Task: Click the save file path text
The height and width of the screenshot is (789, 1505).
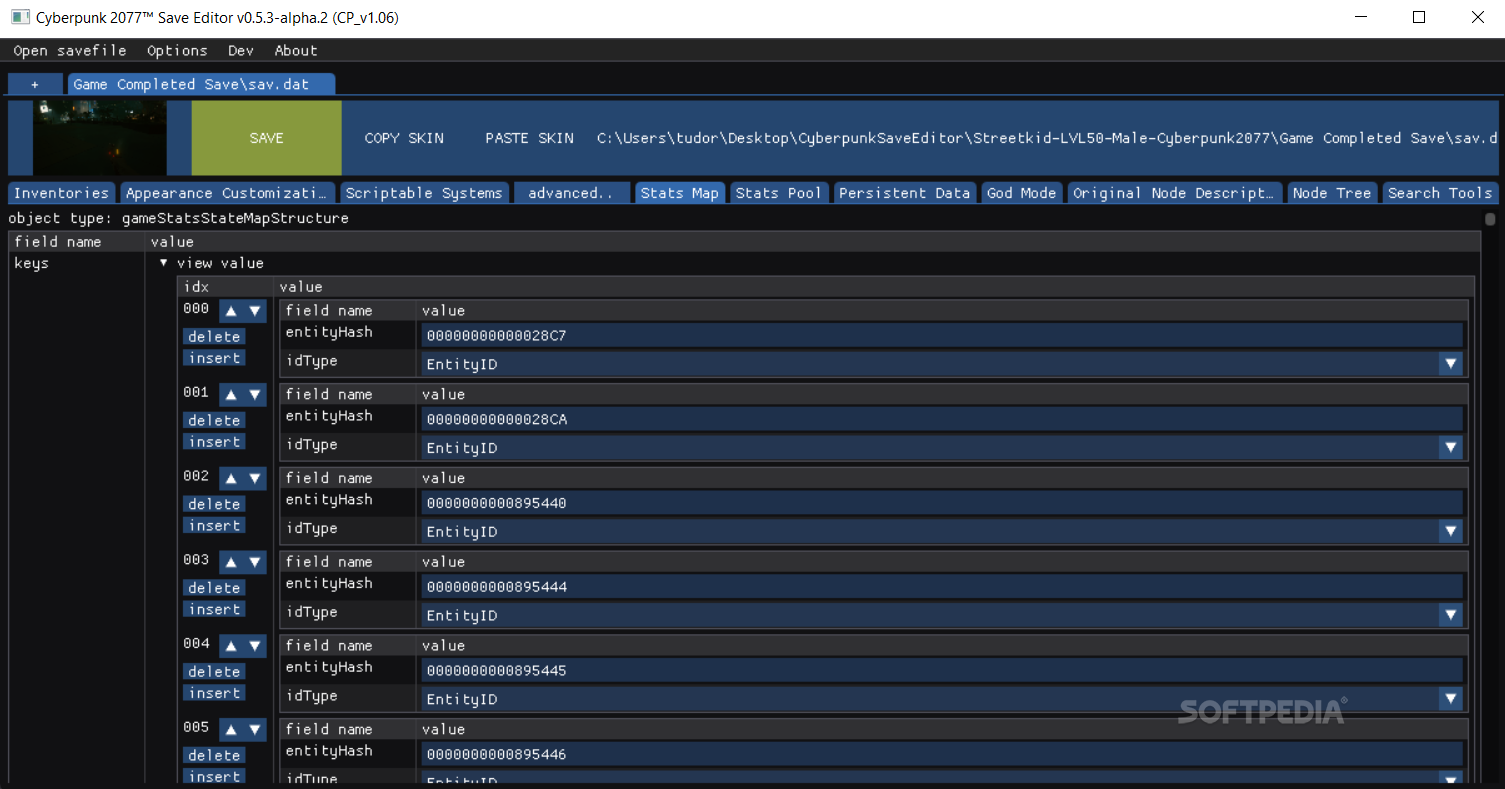Action: pos(1047,138)
